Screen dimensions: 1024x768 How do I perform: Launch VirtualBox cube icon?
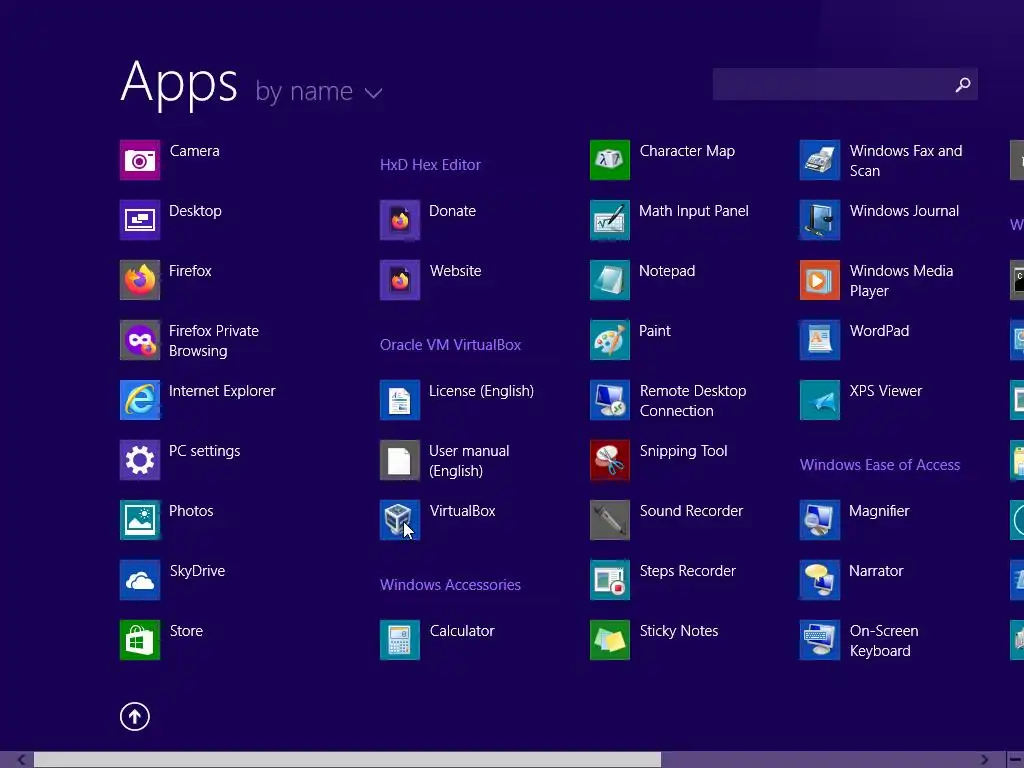point(400,520)
